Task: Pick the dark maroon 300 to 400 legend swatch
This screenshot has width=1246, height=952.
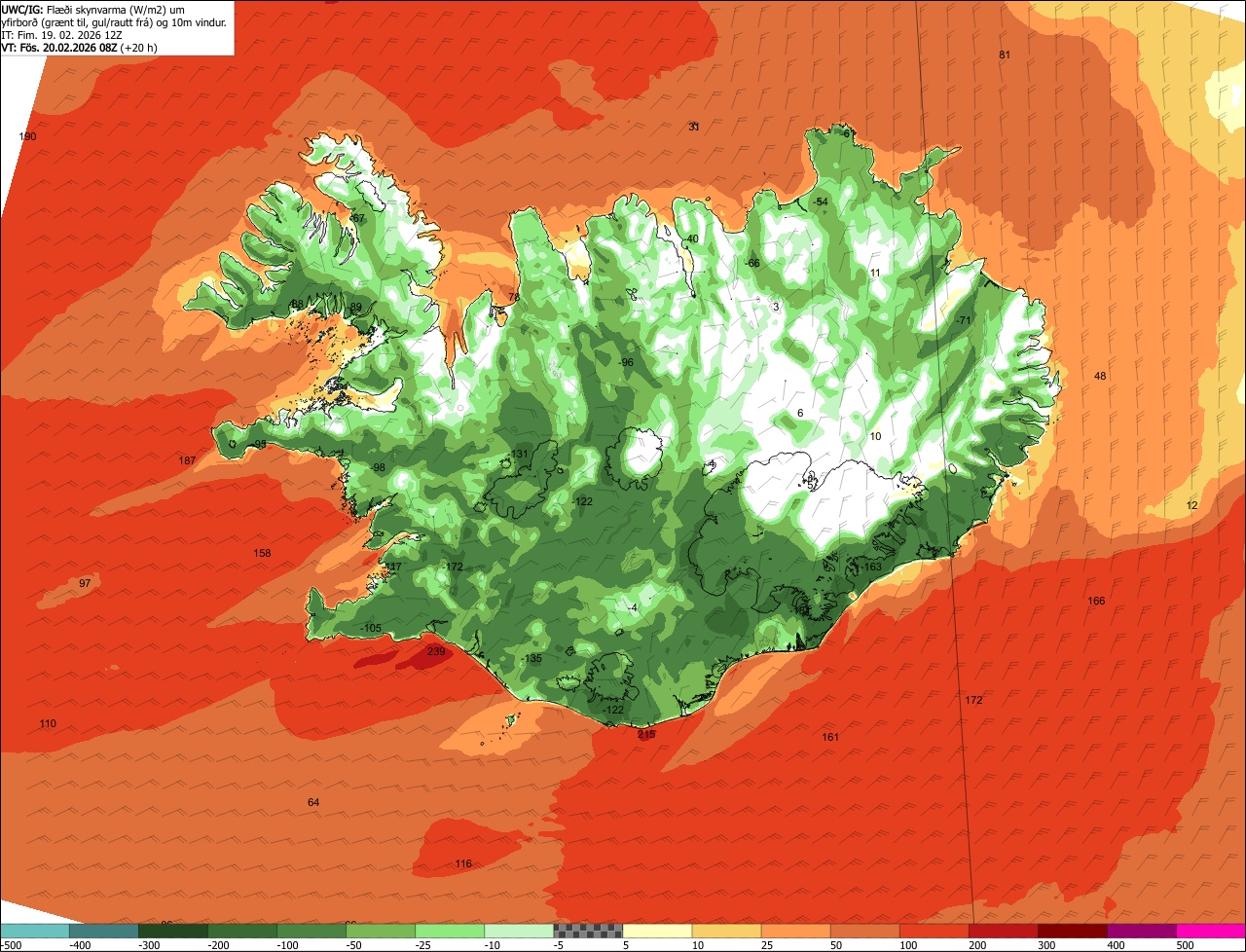Action: [1072, 931]
